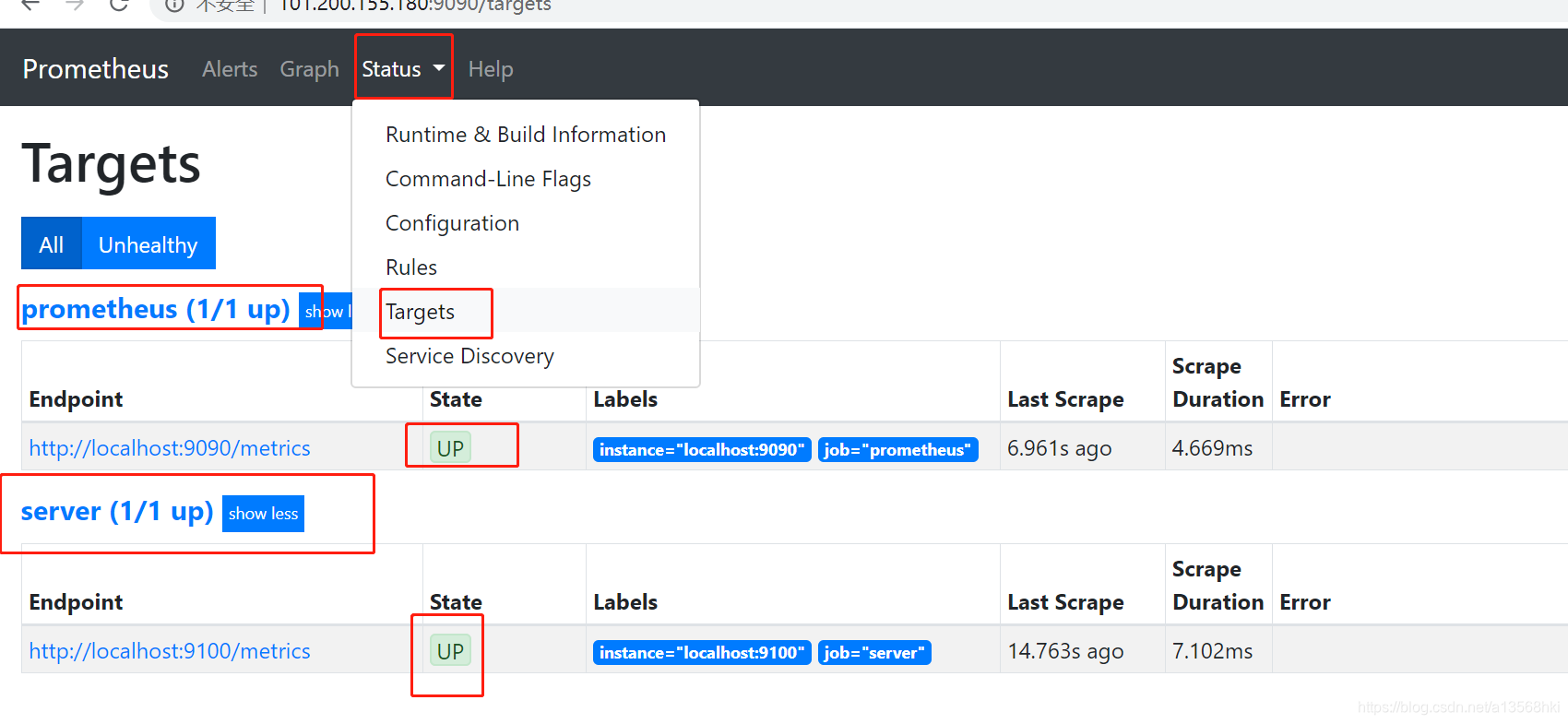Viewport: 1568px width, 724px height.
Task: Choose Targets in Status menu
Action: [526, 312]
